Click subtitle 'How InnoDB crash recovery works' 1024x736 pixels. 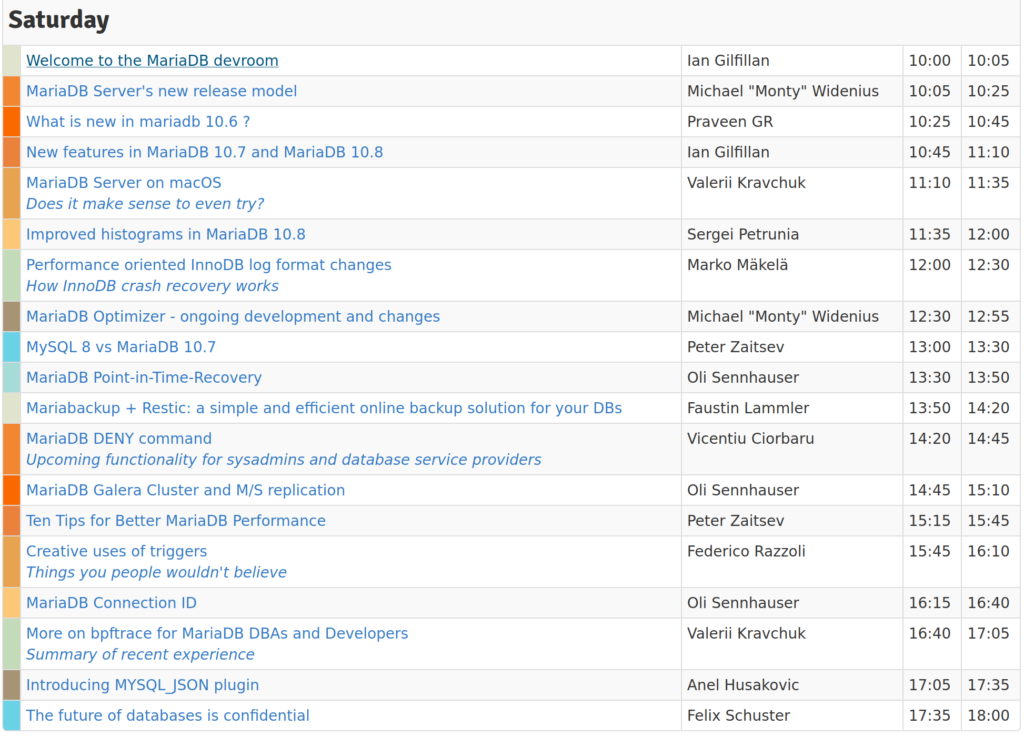click(x=152, y=286)
